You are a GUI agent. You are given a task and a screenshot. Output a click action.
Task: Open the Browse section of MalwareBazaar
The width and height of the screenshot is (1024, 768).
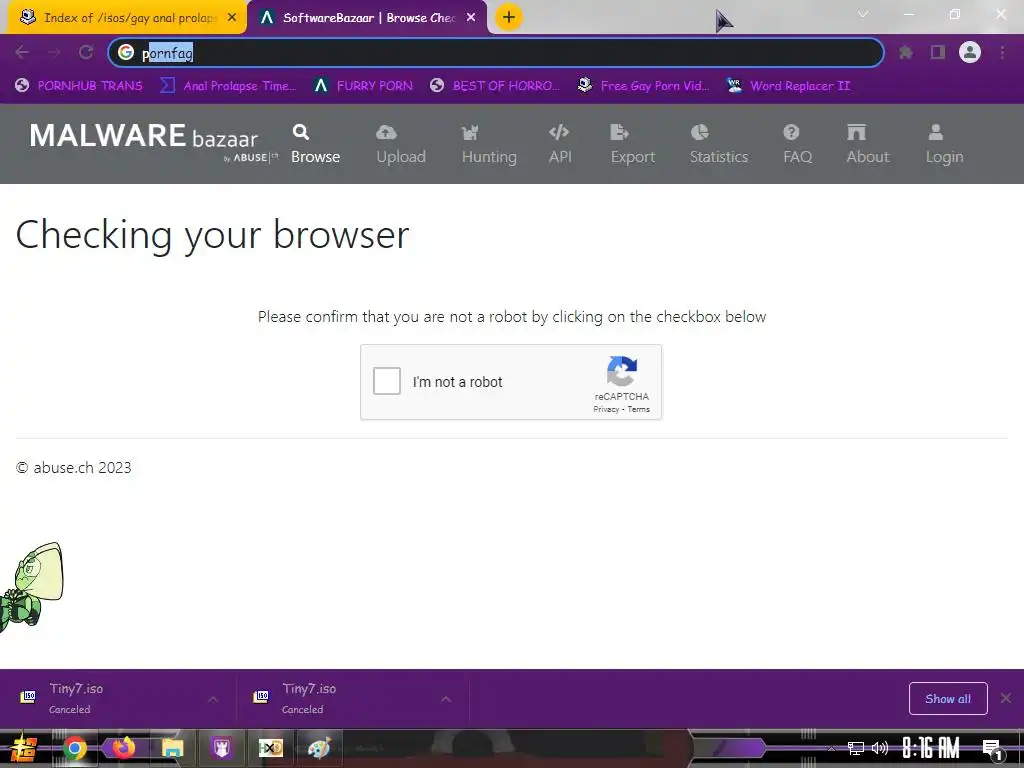(315, 144)
